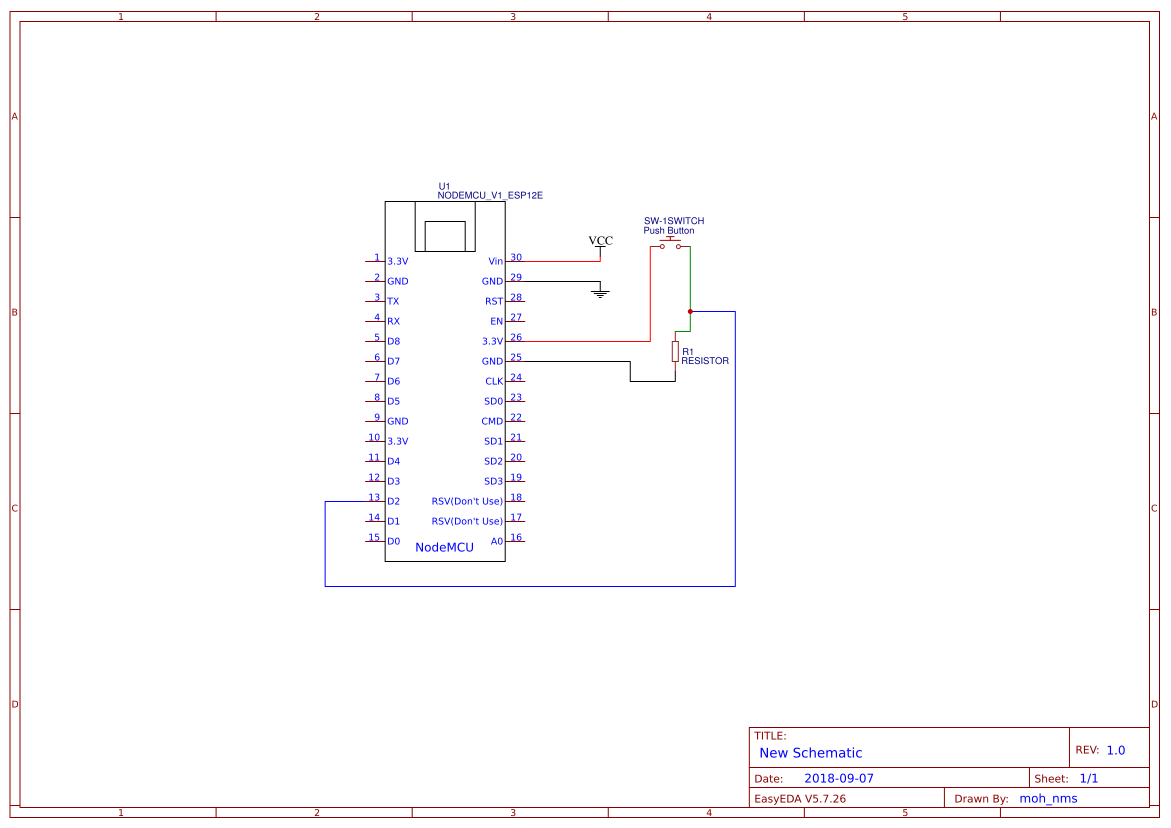Select the Vin pin label
The width and height of the screenshot is (1171, 828).
pos(495,261)
